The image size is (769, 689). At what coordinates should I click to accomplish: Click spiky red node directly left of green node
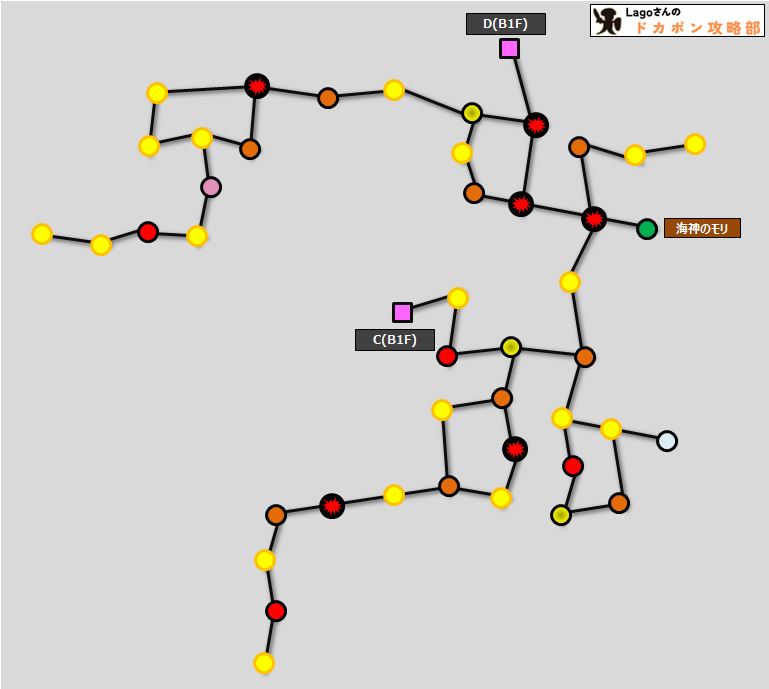tap(594, 219)
